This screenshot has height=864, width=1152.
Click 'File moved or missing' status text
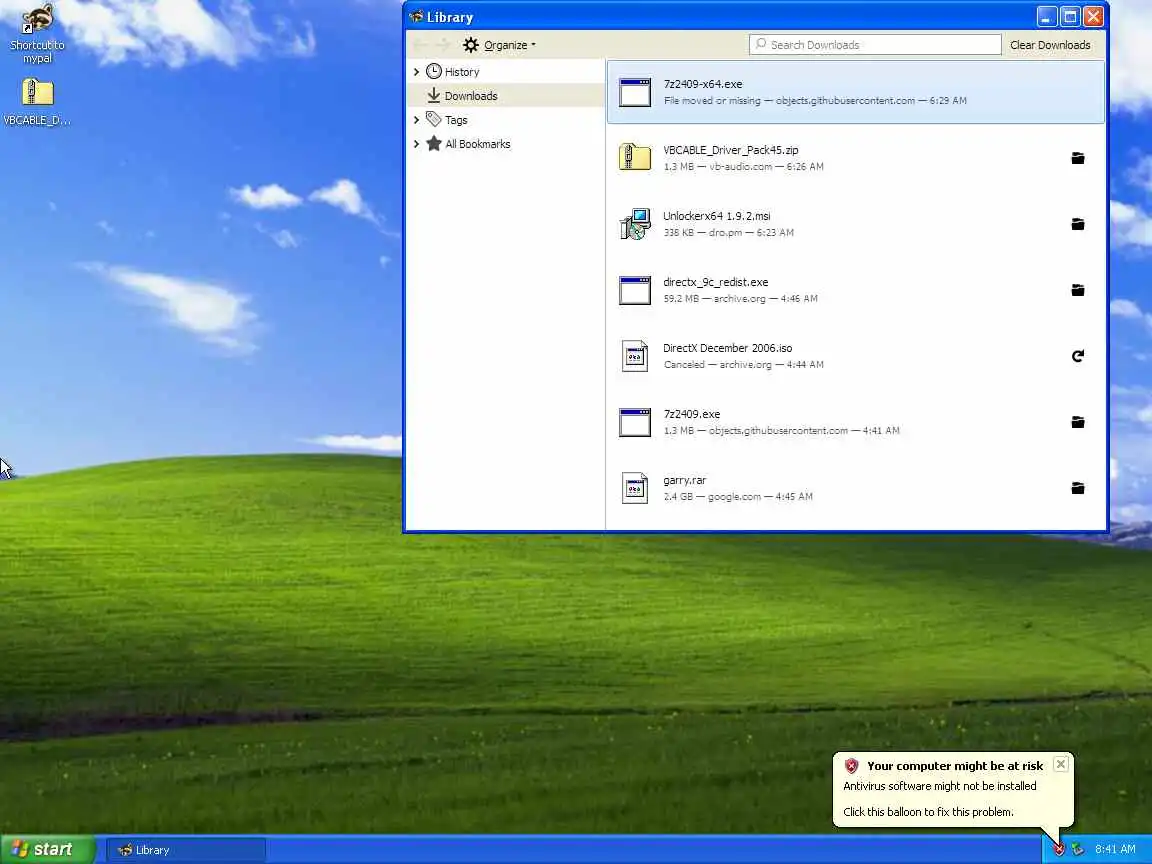tap(712, 101)
